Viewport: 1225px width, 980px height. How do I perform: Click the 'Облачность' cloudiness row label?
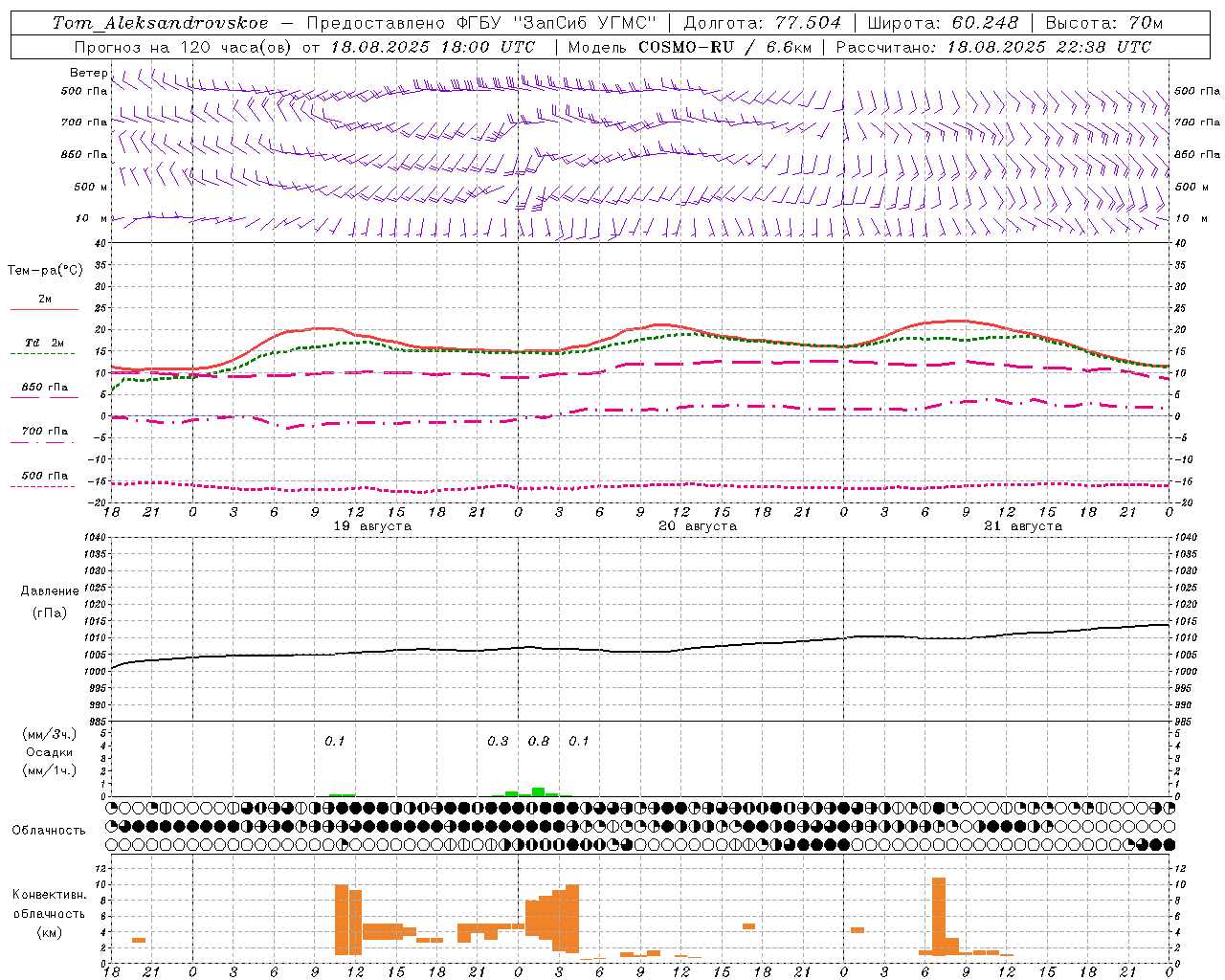49,831
